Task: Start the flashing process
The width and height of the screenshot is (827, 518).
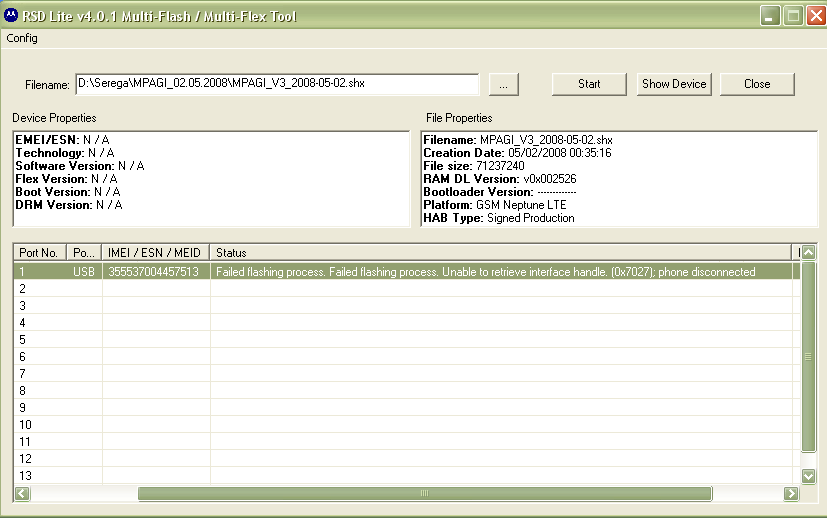Action: point(589,84)
